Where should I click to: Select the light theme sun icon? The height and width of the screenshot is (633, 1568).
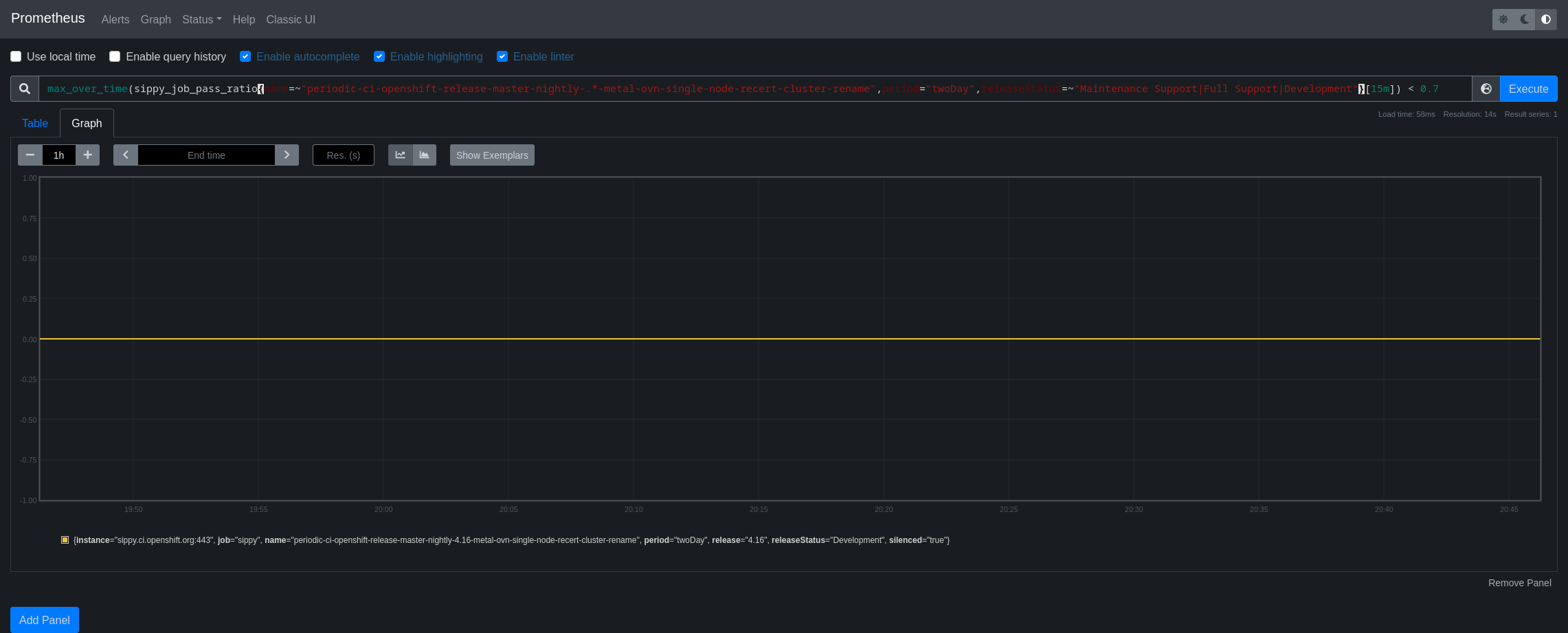(x=1503, y=19)
